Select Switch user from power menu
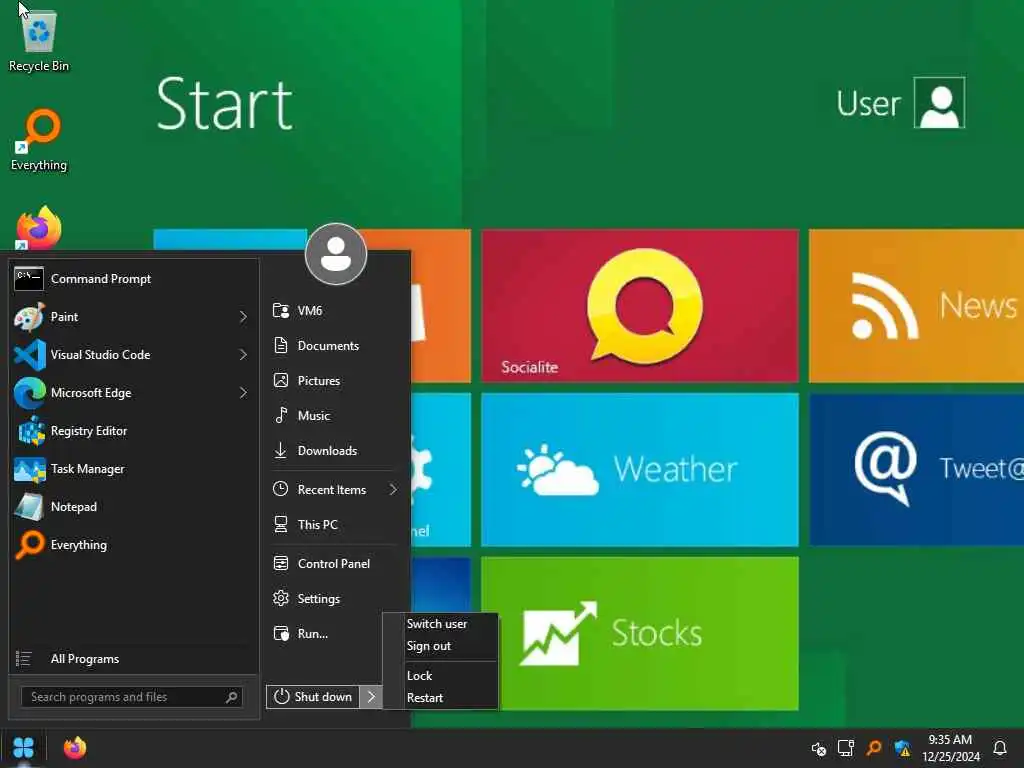1024x768 pixels. [441, 624]
